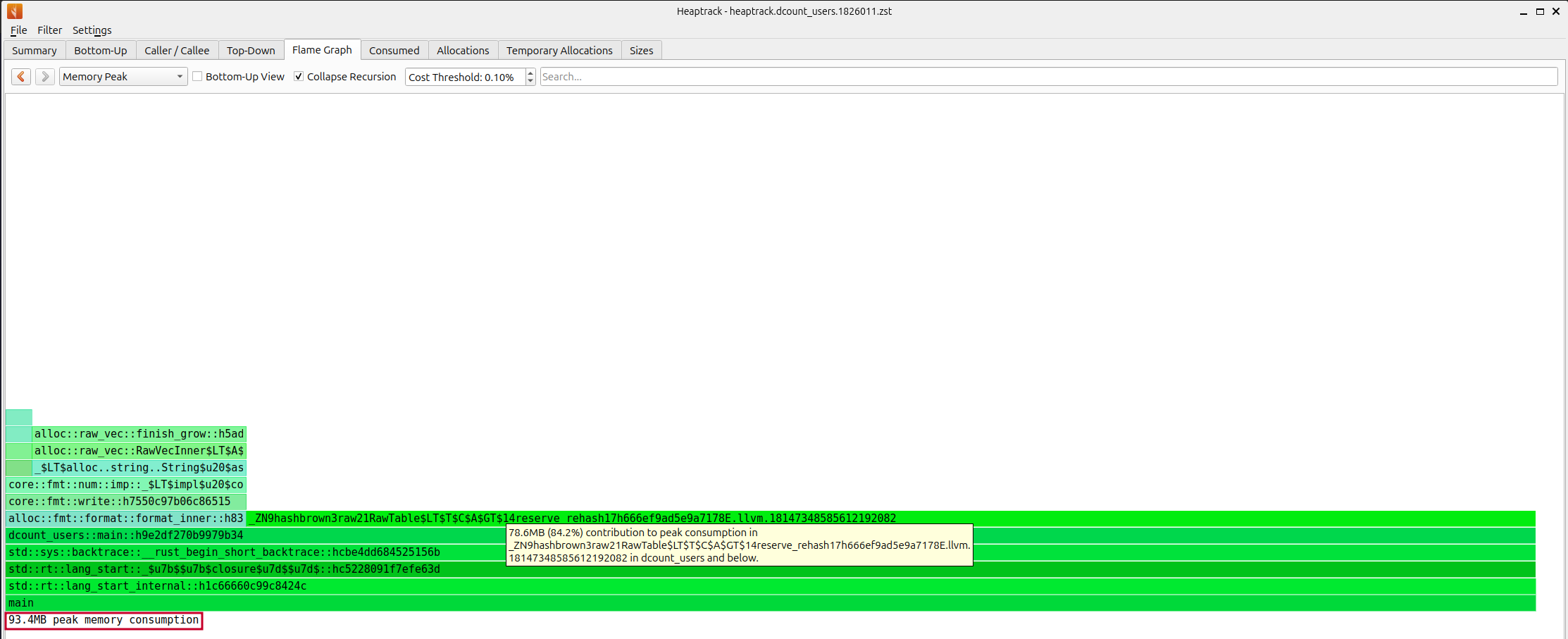Image resolution: width=1568 pixels, height=639 pixels.
Task: Disable Collapse Recursion
Action: coord(299,76)
